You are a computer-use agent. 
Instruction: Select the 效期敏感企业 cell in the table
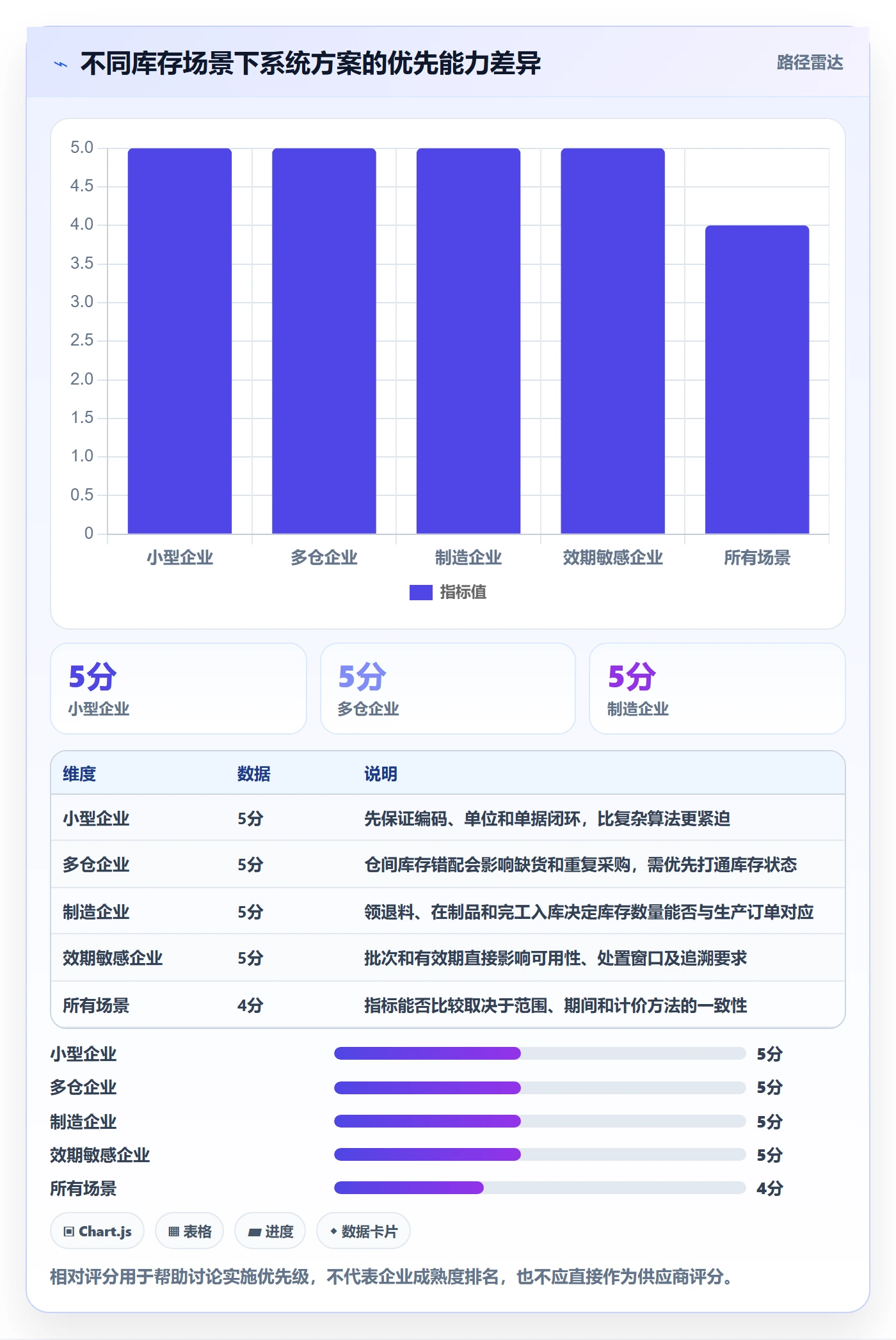(x=113, y=959)
